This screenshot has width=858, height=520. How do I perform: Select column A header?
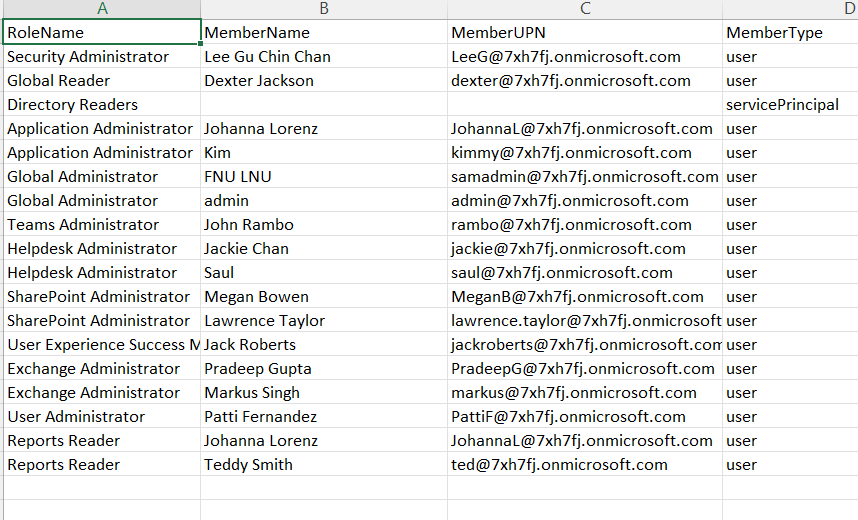[102, 9]
